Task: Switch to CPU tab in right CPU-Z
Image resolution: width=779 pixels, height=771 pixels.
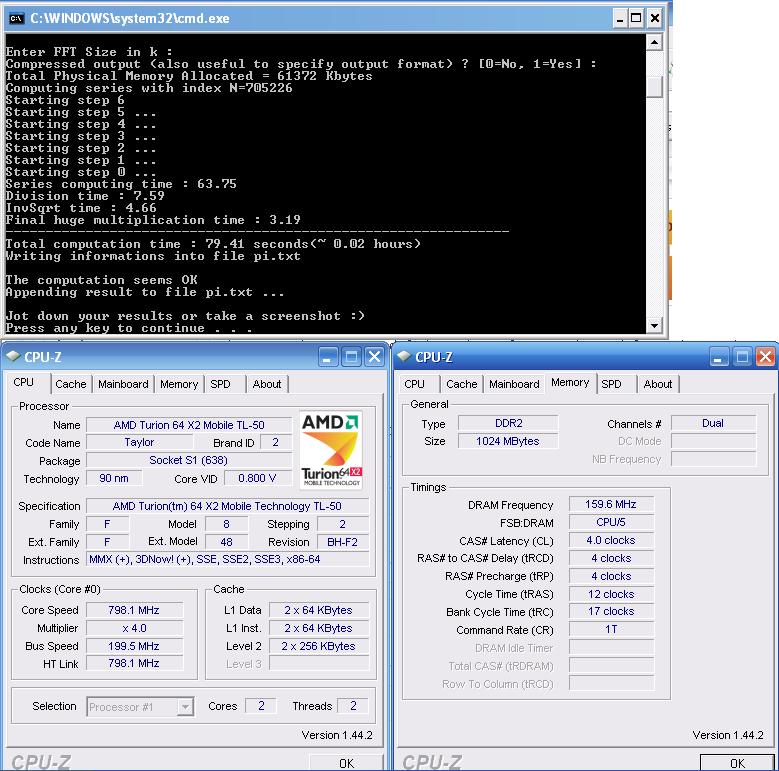Action: [414, 384]
